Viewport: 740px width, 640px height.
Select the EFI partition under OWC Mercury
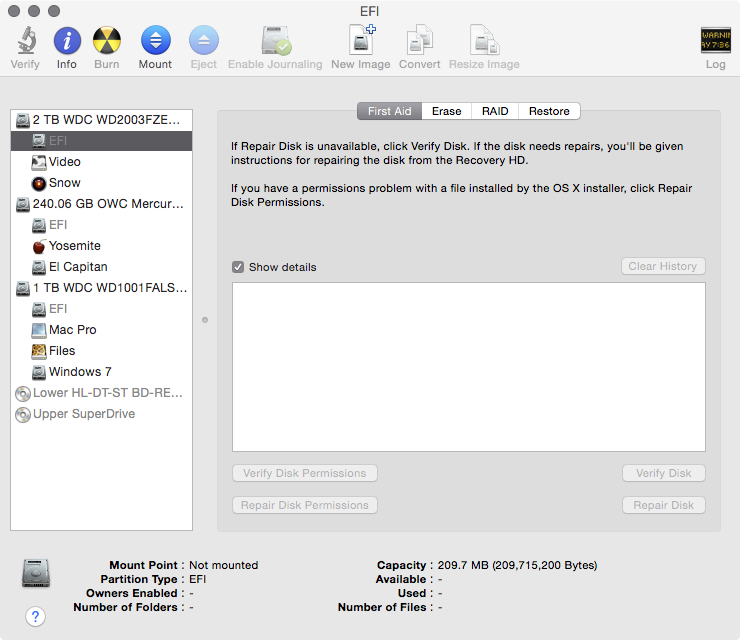point(101,225)
